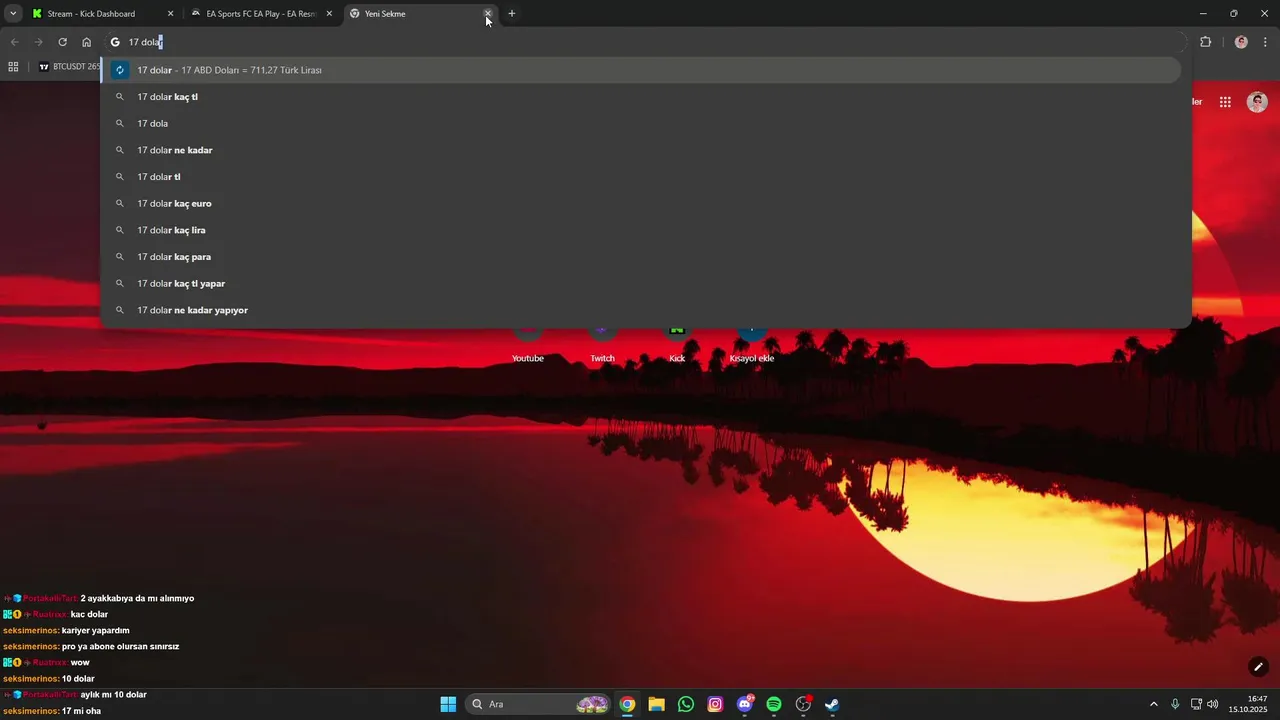Open the Extensions puzzle icon
This screenshot has width=1280, height=720.
[1205, 42]
